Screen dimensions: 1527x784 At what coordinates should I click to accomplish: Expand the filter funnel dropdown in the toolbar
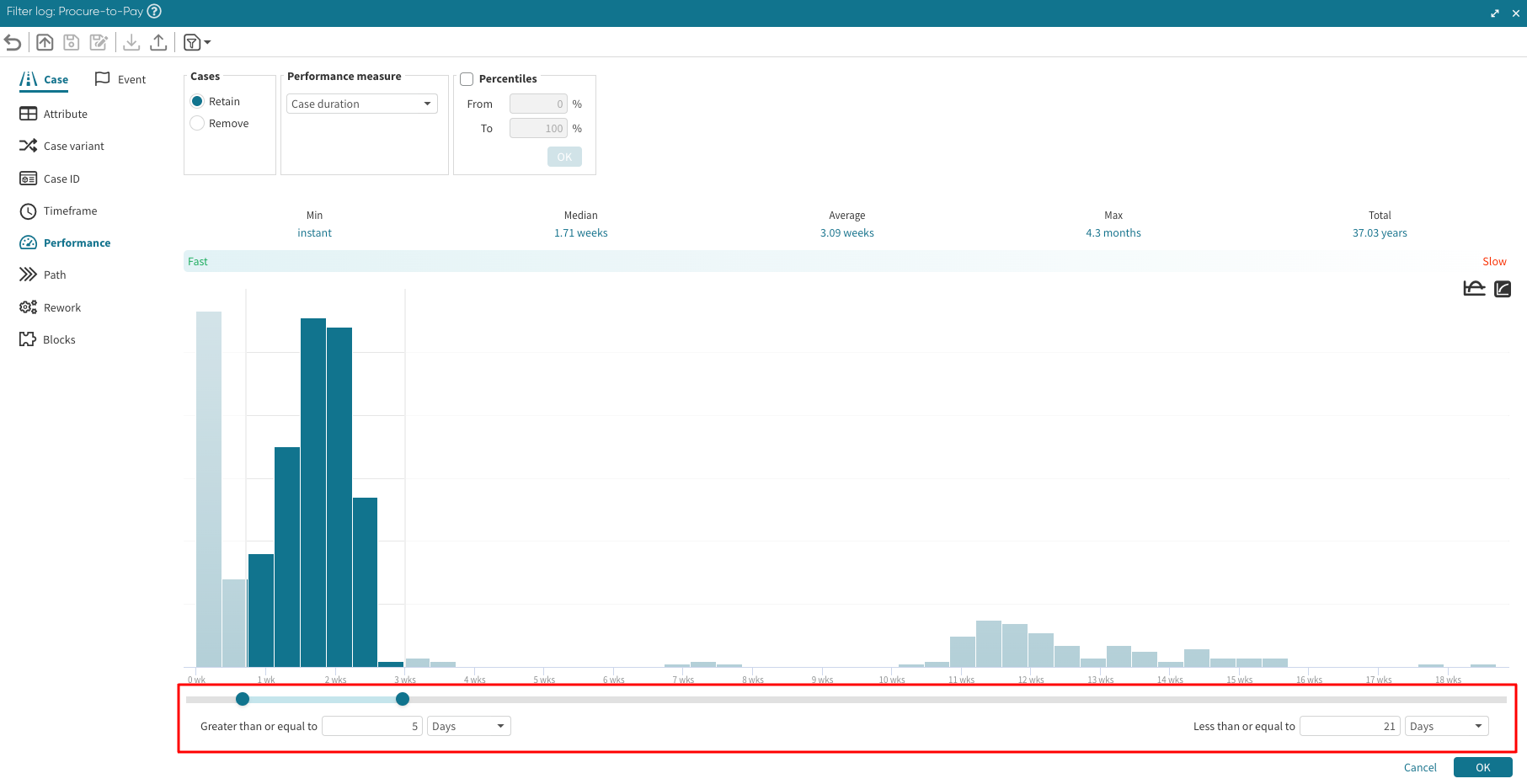pyautogui.click(x=198, y=42)
